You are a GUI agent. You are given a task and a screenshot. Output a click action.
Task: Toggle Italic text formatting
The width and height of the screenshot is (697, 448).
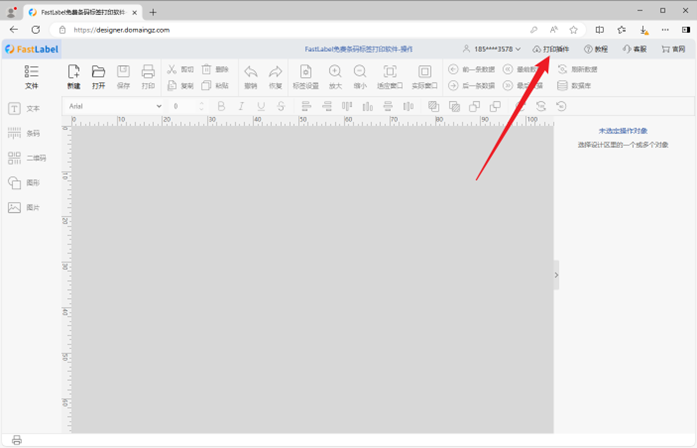[x=241, y=106]
